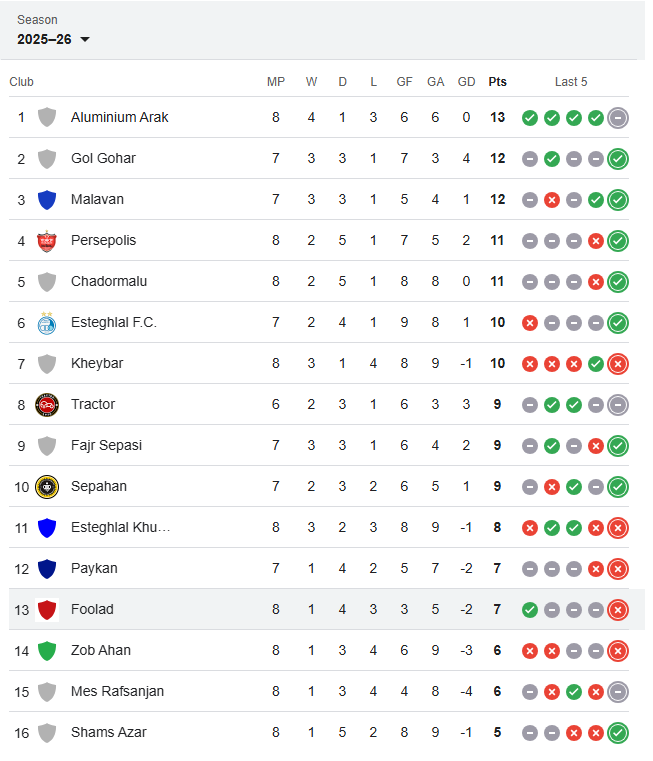Click the Persepolis club crest icon
This screenshot has width=653, height=761.
pos(46,240)
